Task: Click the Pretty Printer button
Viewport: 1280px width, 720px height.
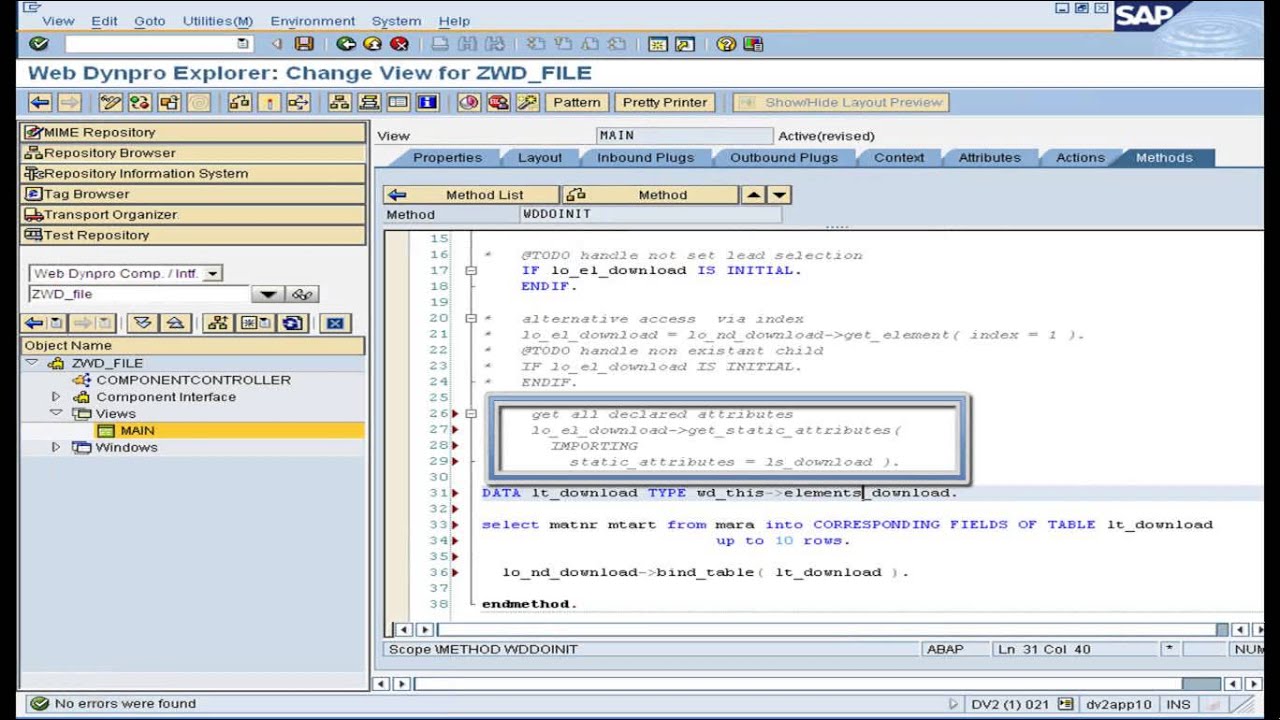Action: (x=664, y=102)
